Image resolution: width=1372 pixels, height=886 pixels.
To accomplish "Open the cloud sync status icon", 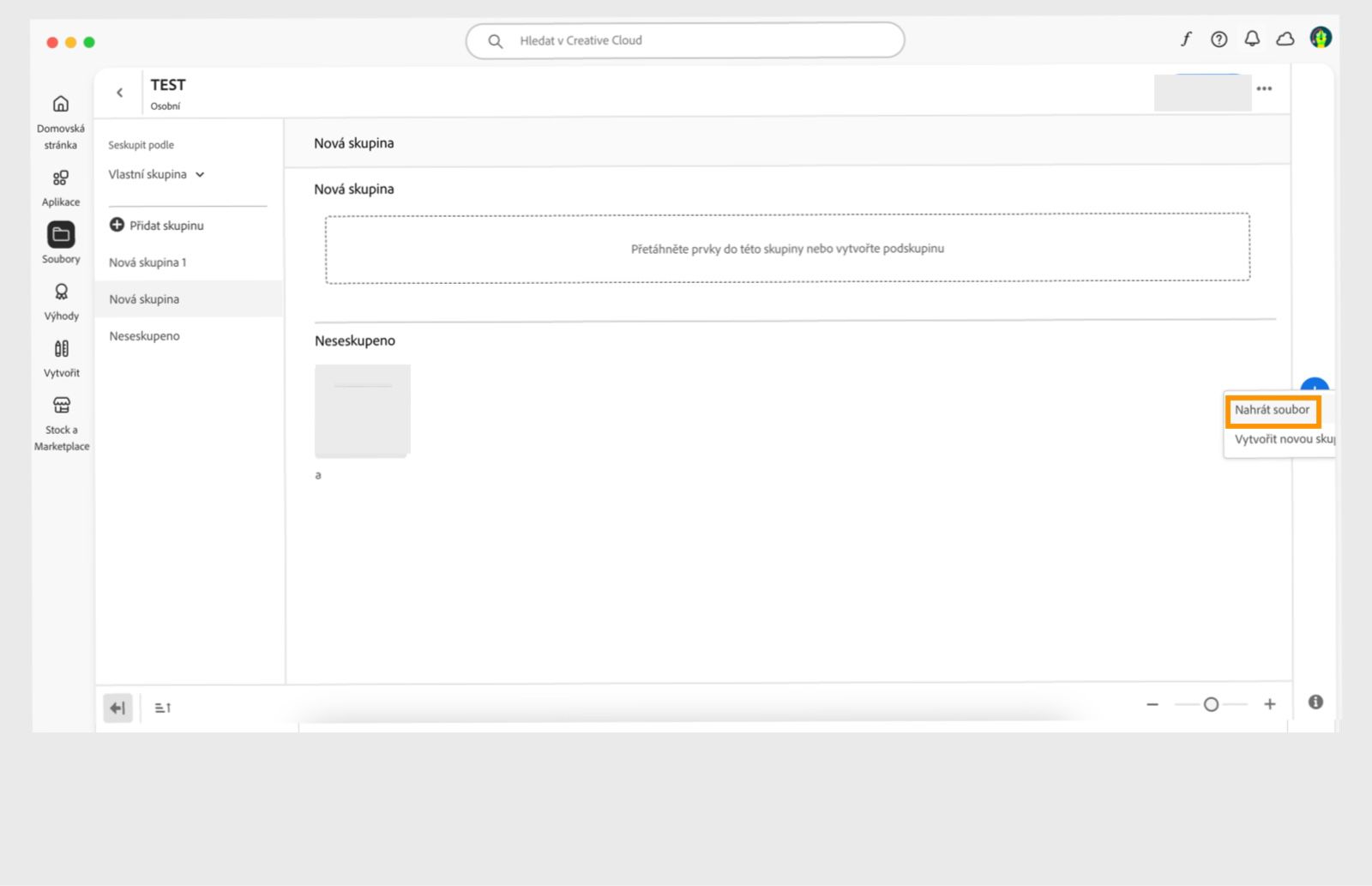I will click(x=1285, y=39).
